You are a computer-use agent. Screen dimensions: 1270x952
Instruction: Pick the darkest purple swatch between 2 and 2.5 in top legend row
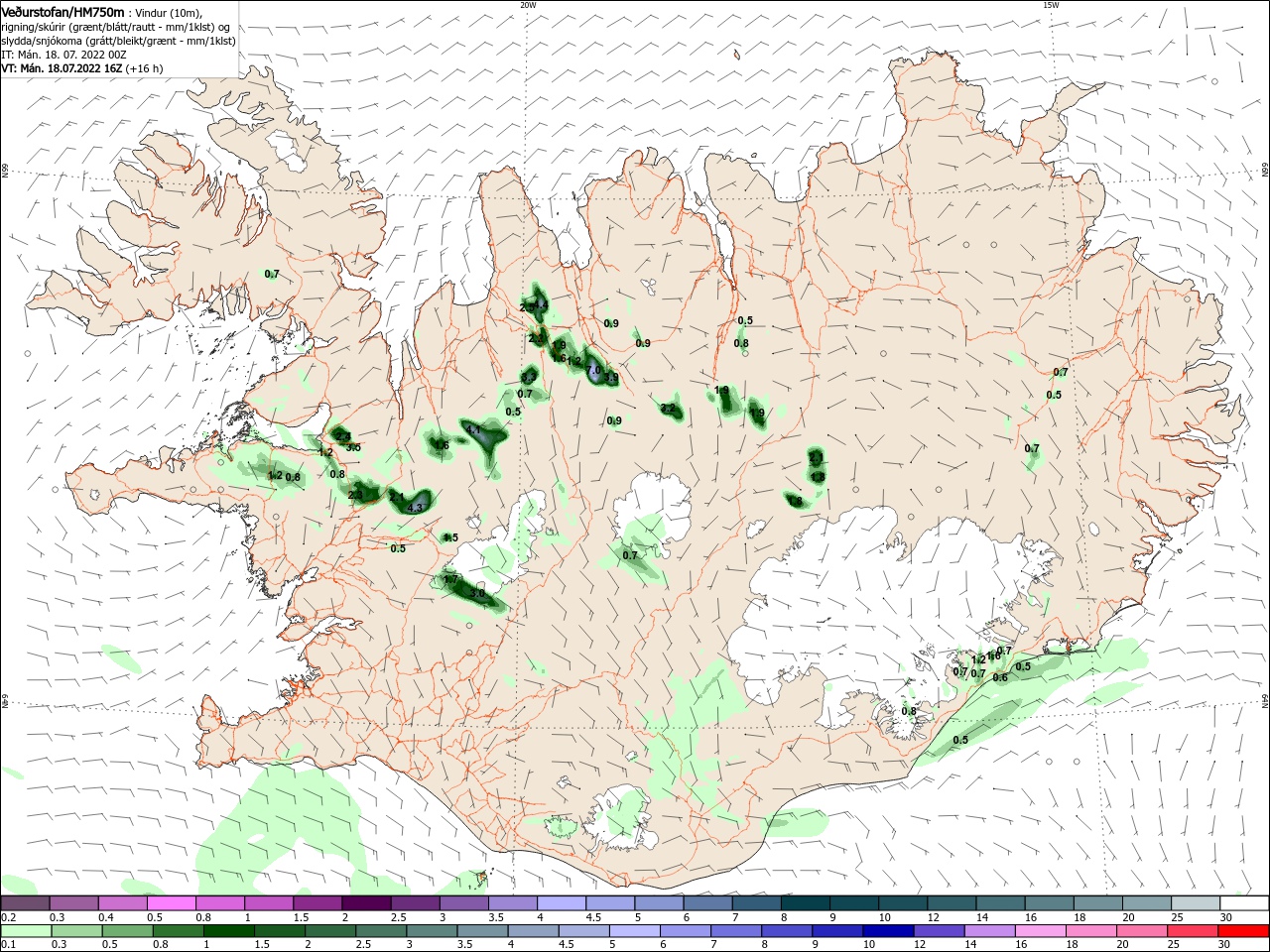click(x=366, y=903)
